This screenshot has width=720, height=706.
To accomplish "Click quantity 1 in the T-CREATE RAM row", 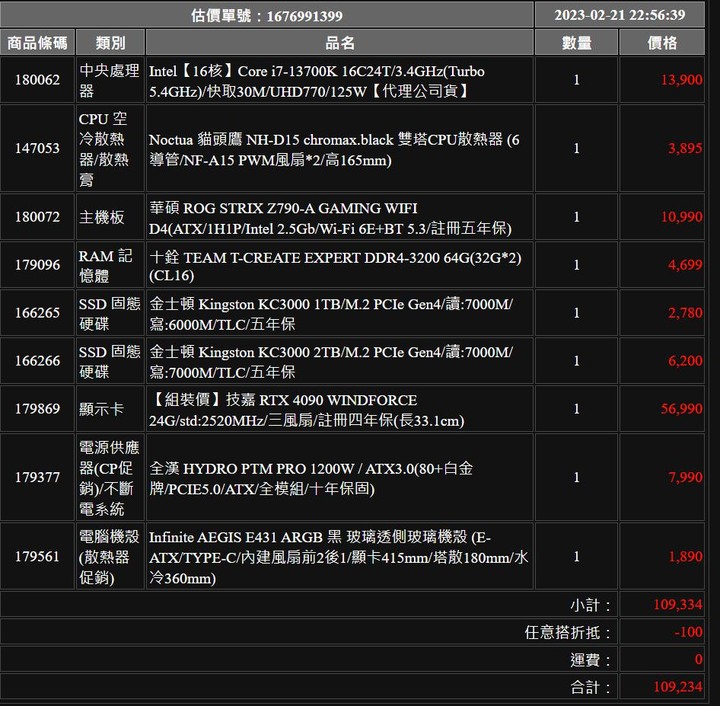I will coord(576,265).
